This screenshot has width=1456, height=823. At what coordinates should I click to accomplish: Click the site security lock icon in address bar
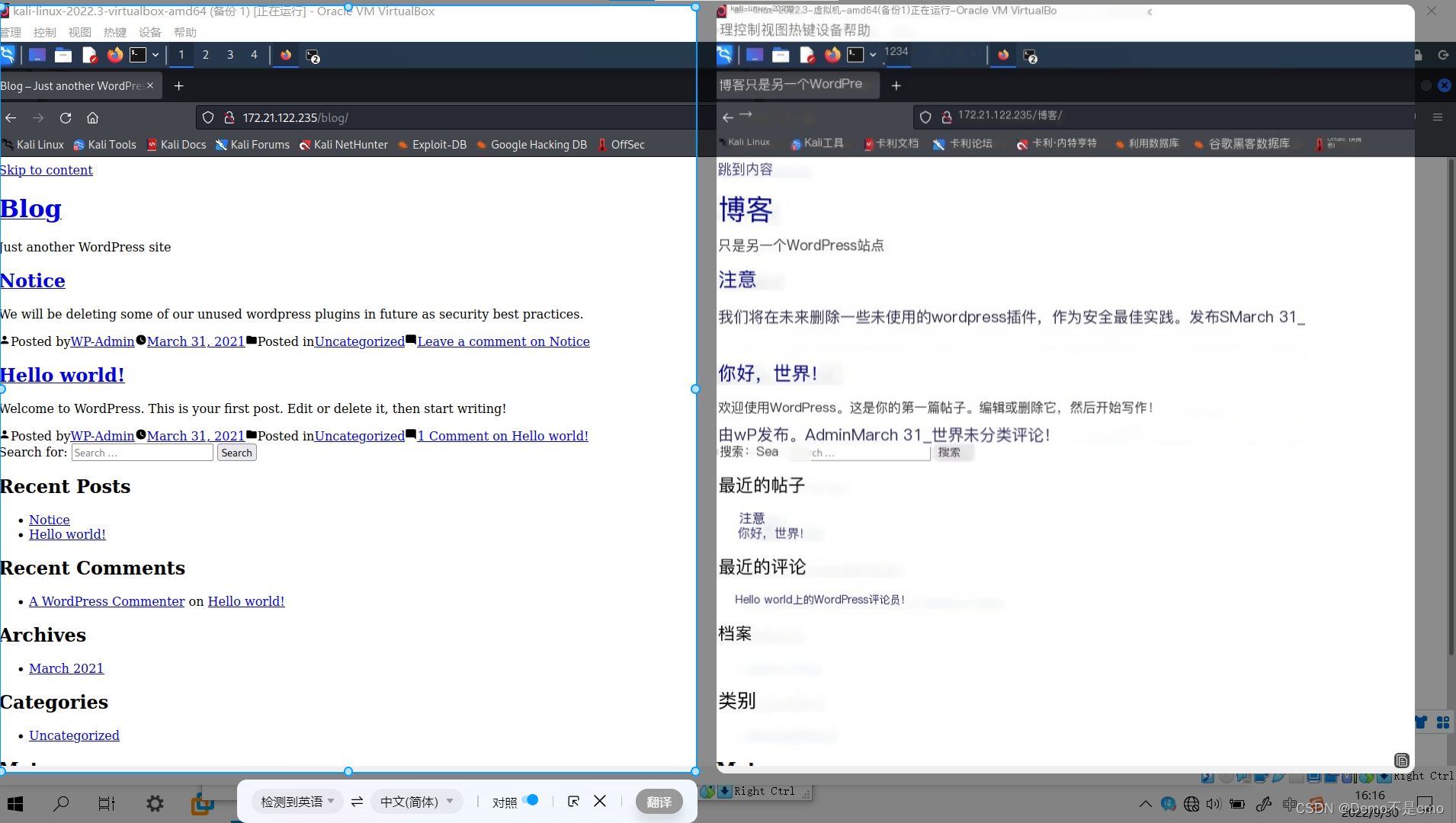[229, 118]
